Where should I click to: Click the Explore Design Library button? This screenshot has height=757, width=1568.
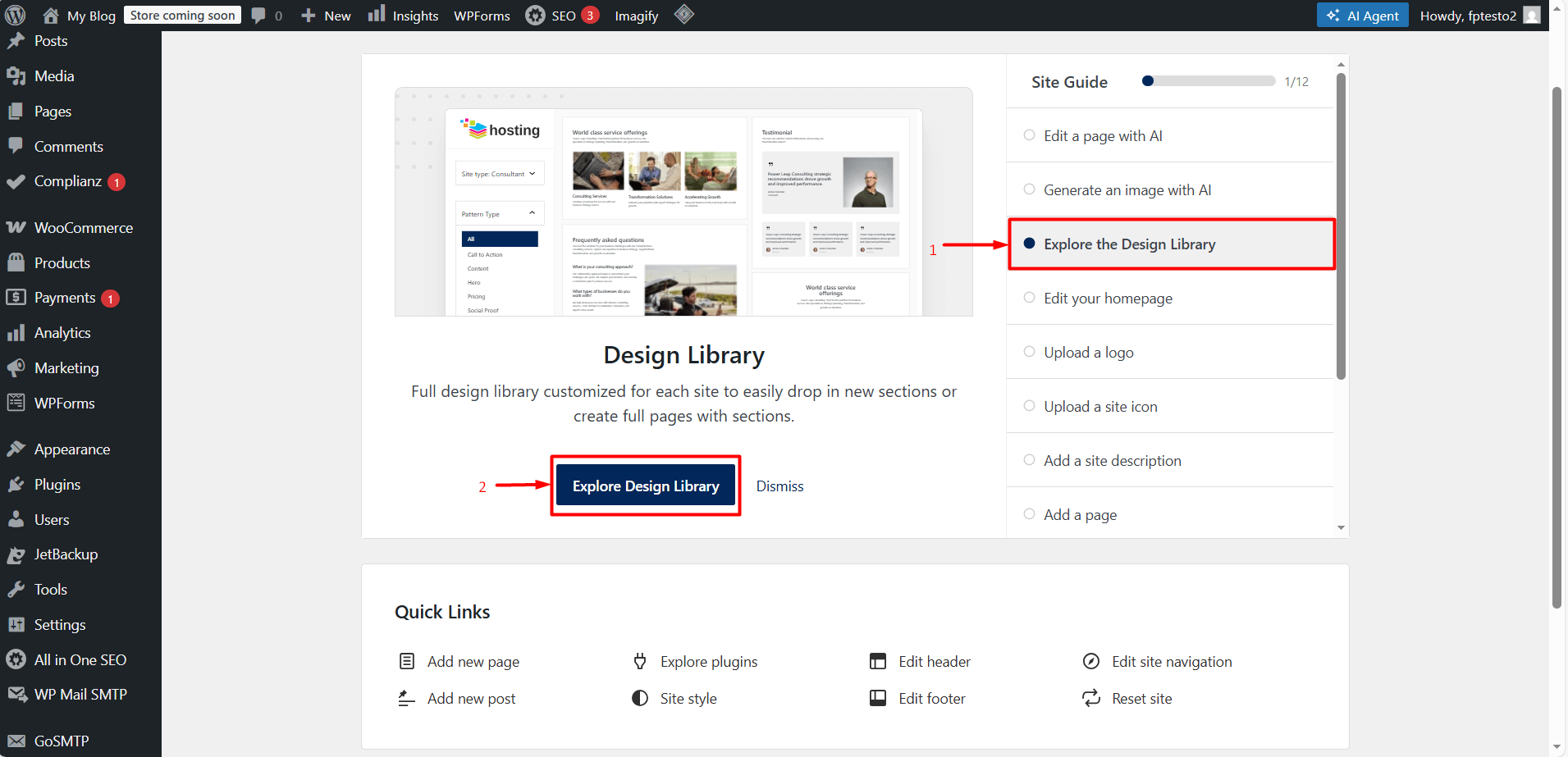[x=646, y=486]
